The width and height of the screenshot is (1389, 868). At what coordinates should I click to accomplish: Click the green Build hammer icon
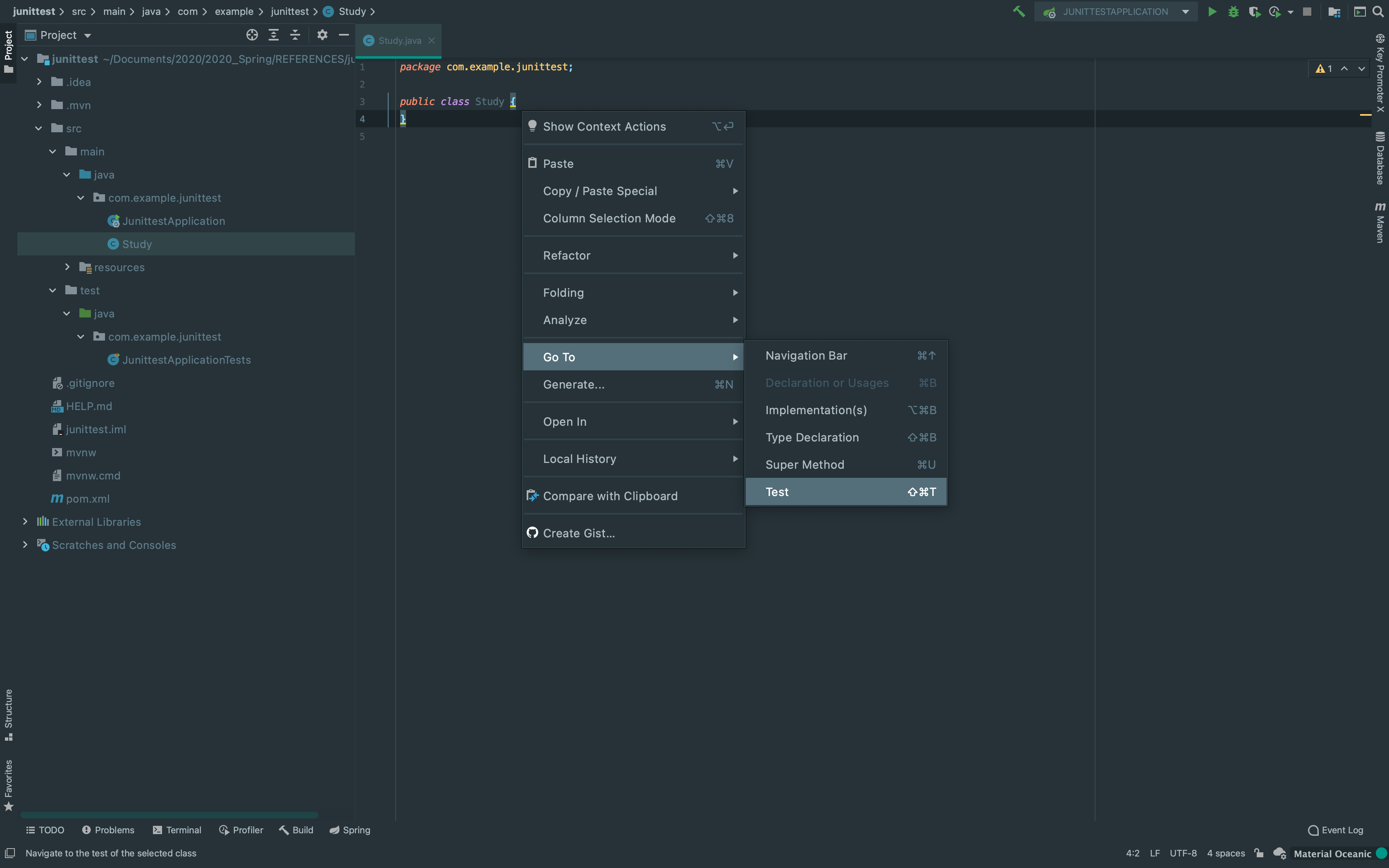[1019, 12]
